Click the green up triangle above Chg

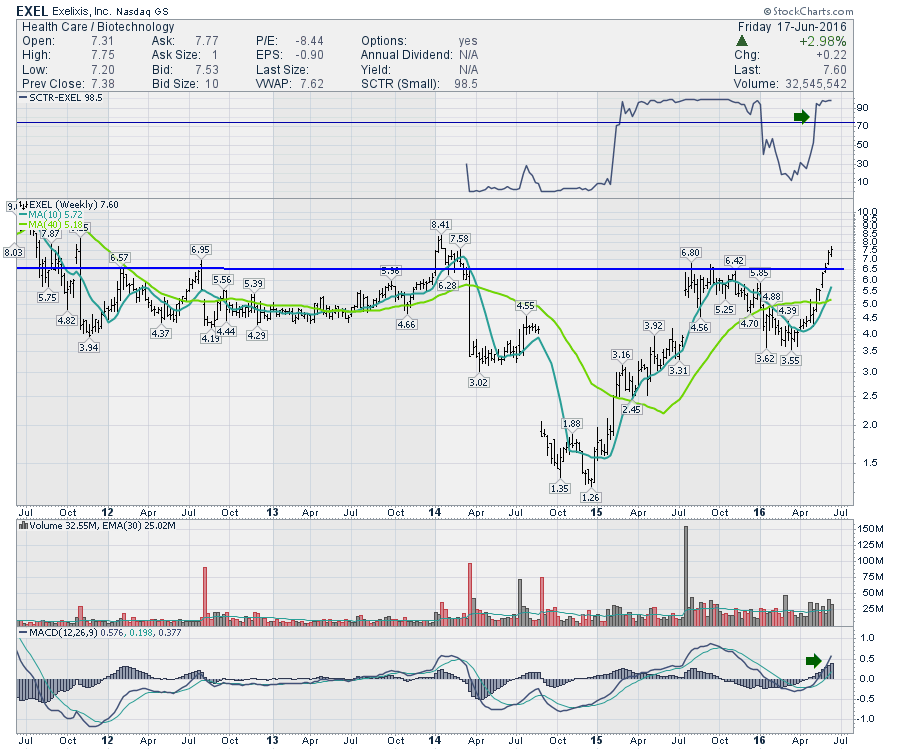[x=741, y=41]
